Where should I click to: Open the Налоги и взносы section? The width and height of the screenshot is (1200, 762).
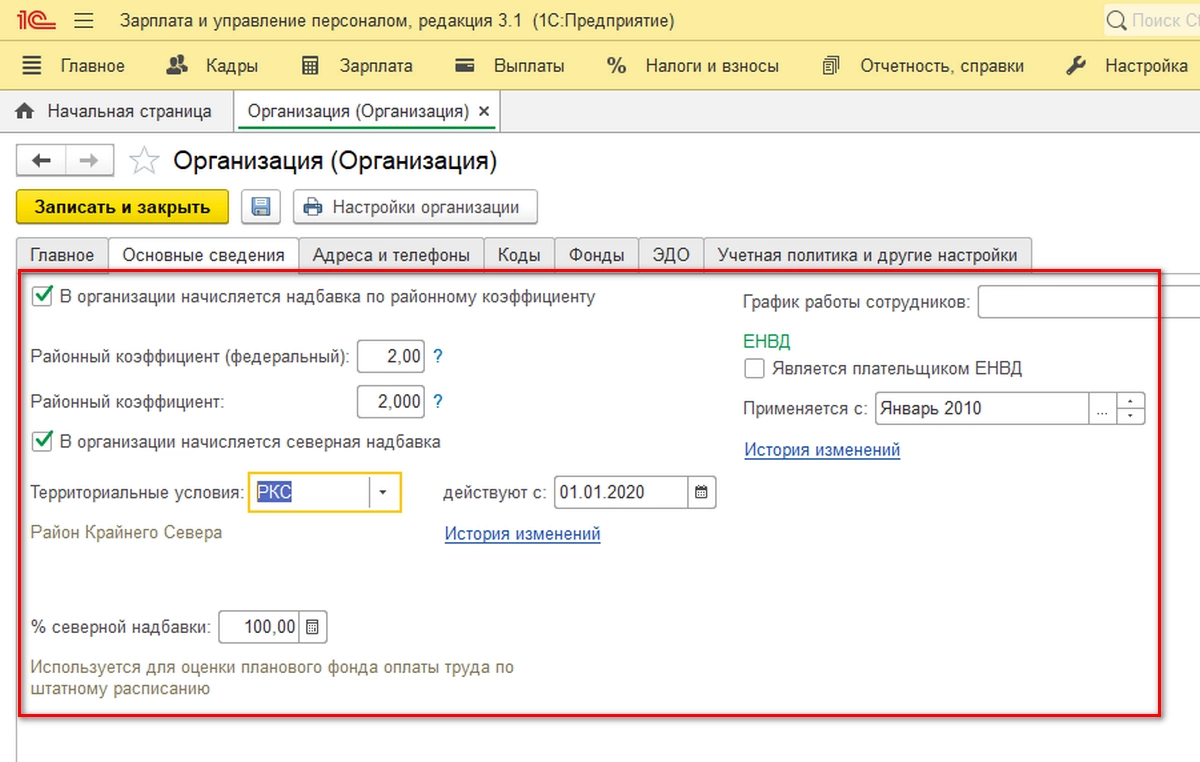pyautogui.click(x=693, y=66)
